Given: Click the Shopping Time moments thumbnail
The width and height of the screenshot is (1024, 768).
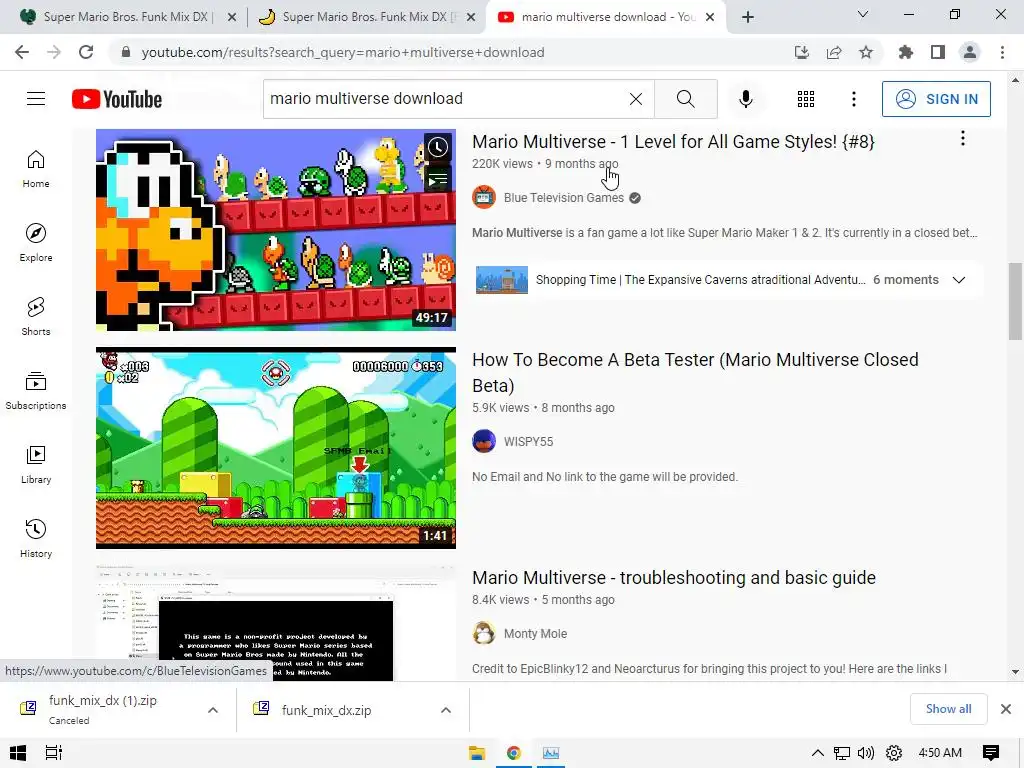Looking at the screenshot, I should coord(502,280).
